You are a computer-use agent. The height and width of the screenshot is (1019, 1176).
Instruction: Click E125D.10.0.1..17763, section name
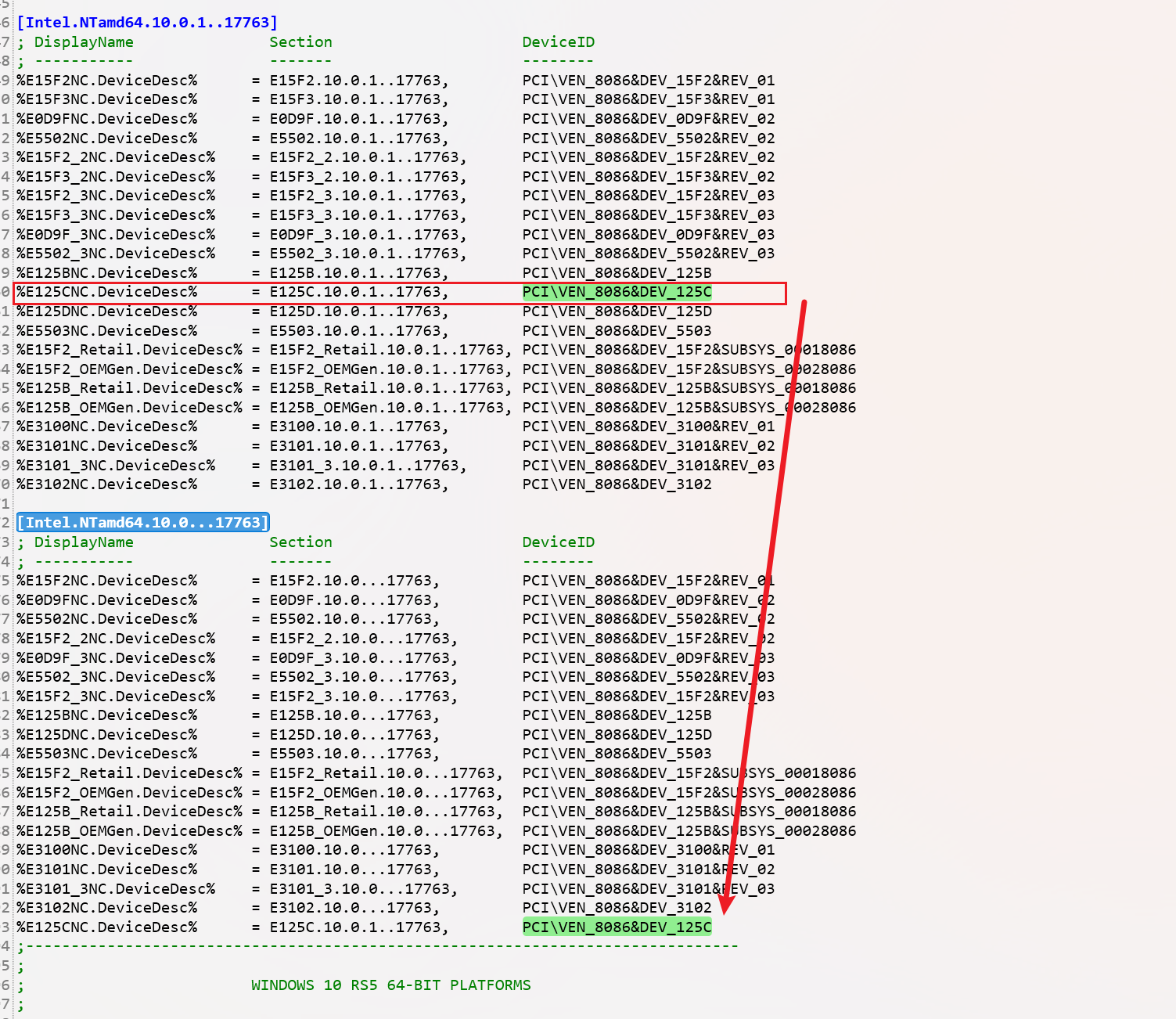click(x=360, y=311)
